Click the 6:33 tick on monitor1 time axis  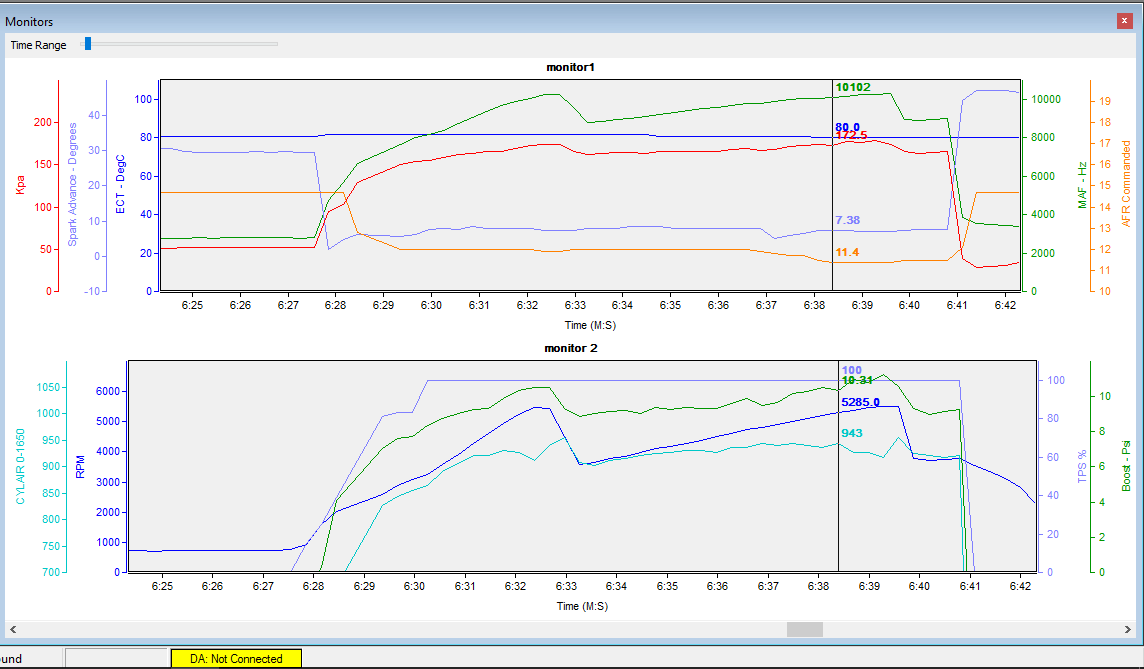coord(575,305)
